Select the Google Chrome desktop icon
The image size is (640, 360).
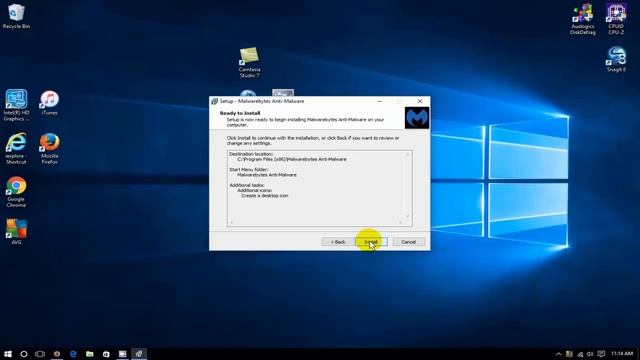(x=16, y=192)
